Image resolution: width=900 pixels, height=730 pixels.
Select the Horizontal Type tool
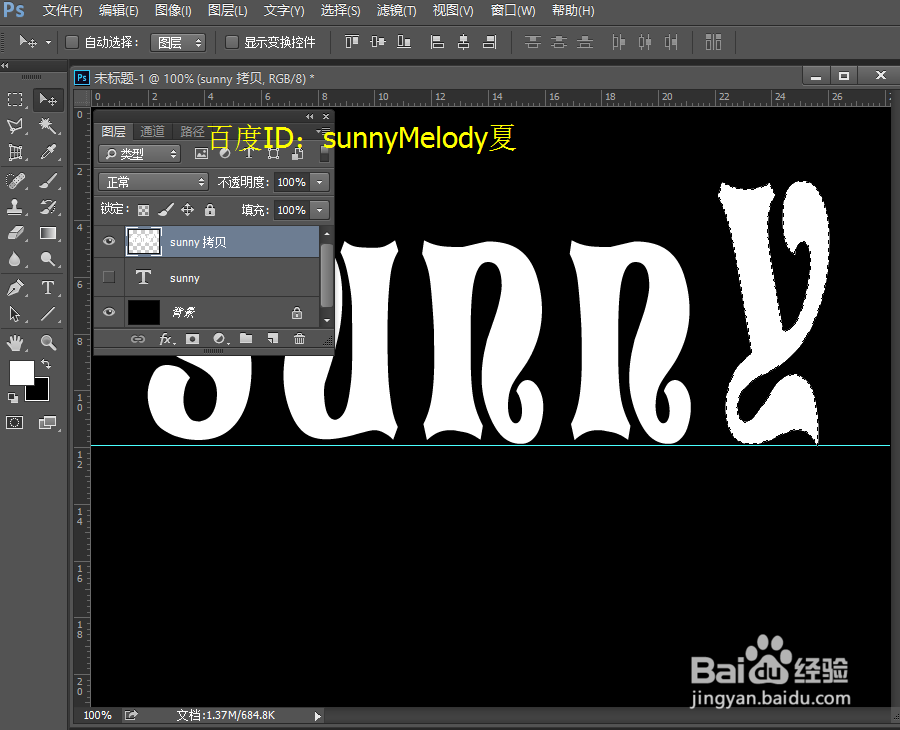tap(48, 287)
